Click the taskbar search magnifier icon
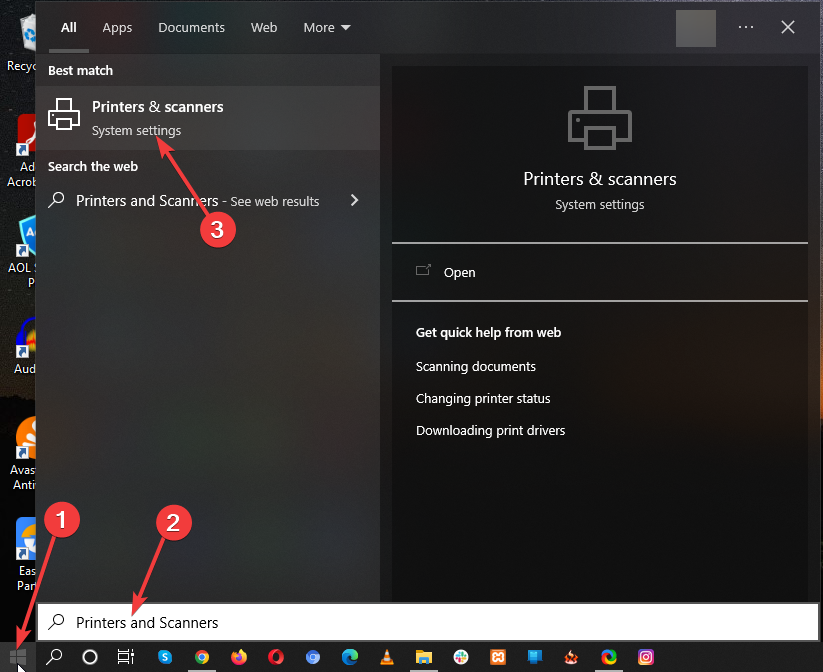This screenshot has width=823, height=672. [54, 657]
